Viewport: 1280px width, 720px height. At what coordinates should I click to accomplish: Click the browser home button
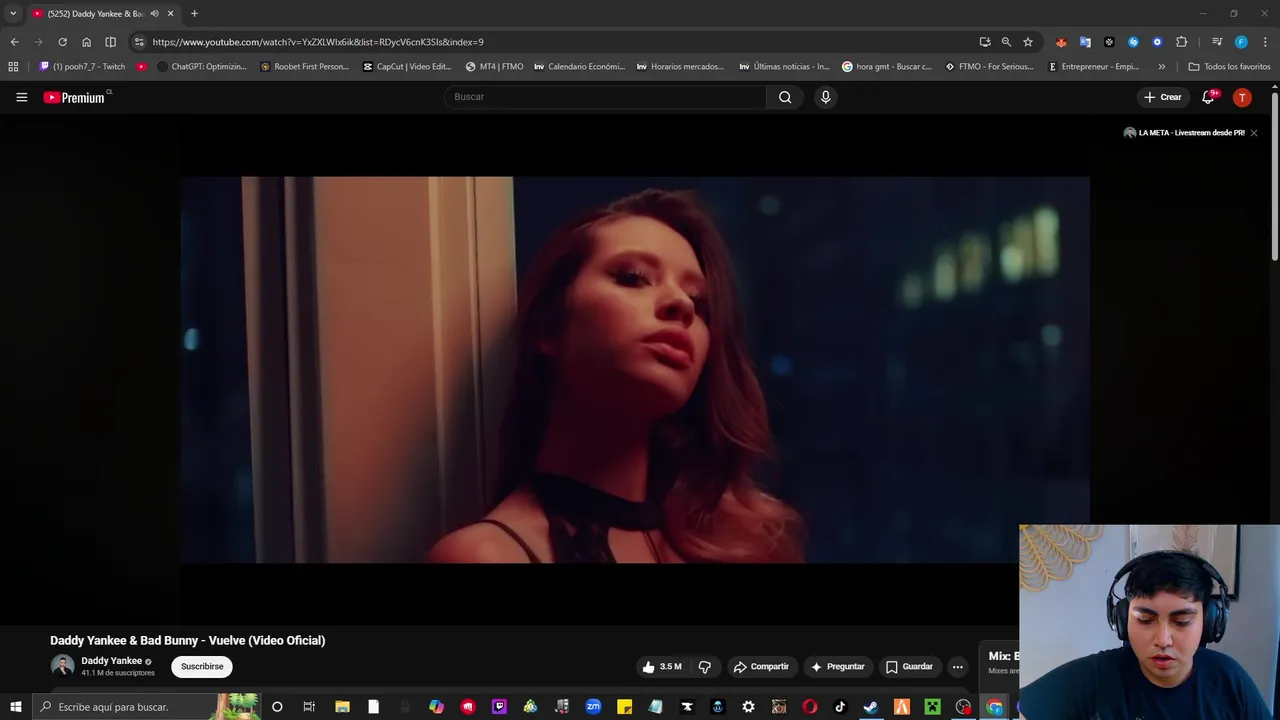tap(86, 42)
